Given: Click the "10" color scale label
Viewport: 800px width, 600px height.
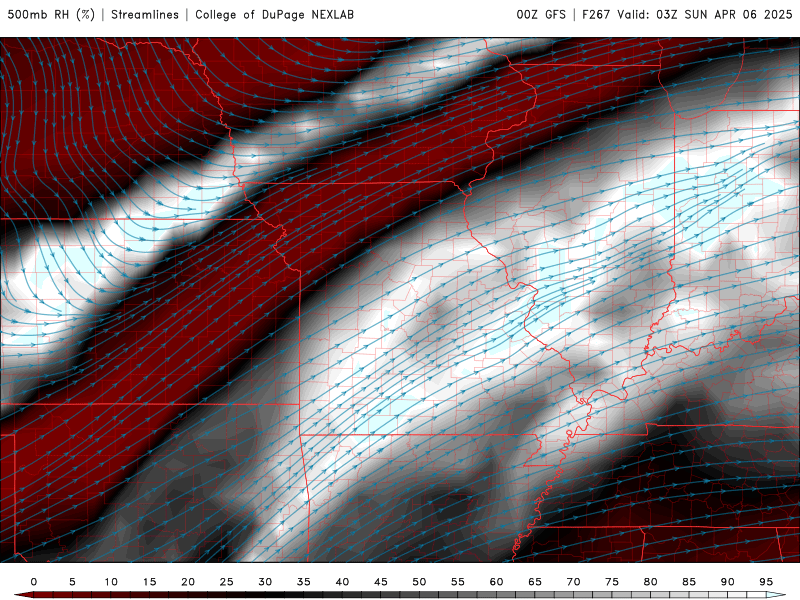Looking at the screenshot, I should (111, 582).
